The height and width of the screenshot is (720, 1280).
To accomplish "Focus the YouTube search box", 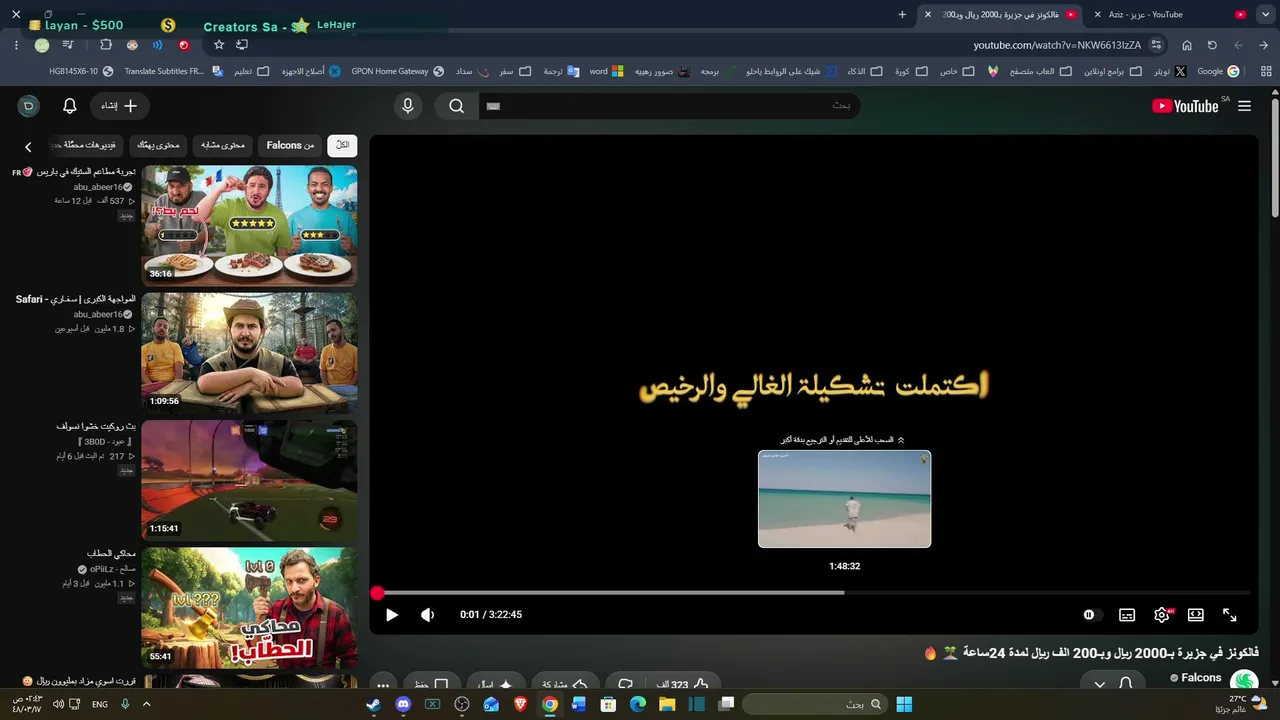I will coord(669,106).
